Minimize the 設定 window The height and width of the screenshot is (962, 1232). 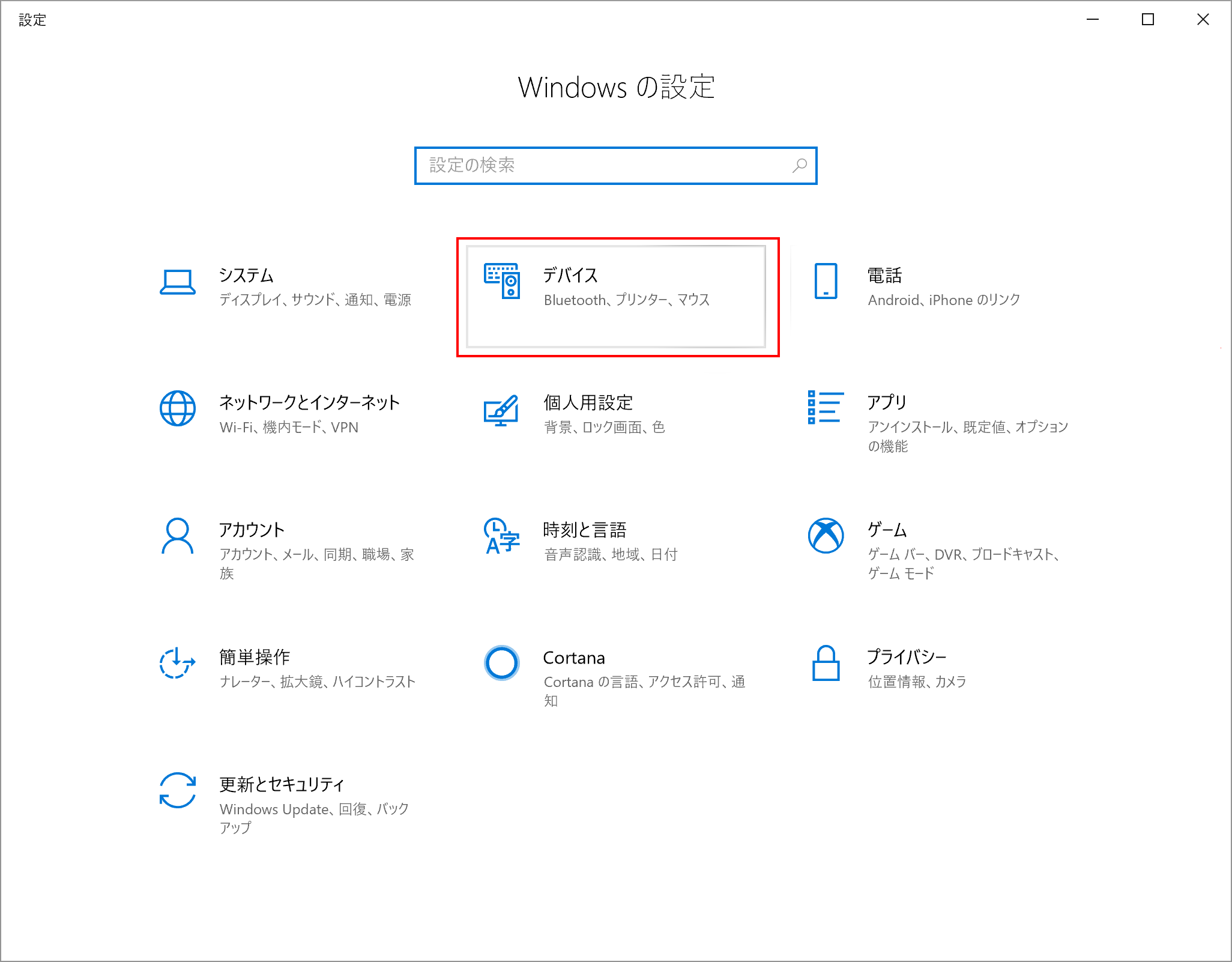point(1093,20)
